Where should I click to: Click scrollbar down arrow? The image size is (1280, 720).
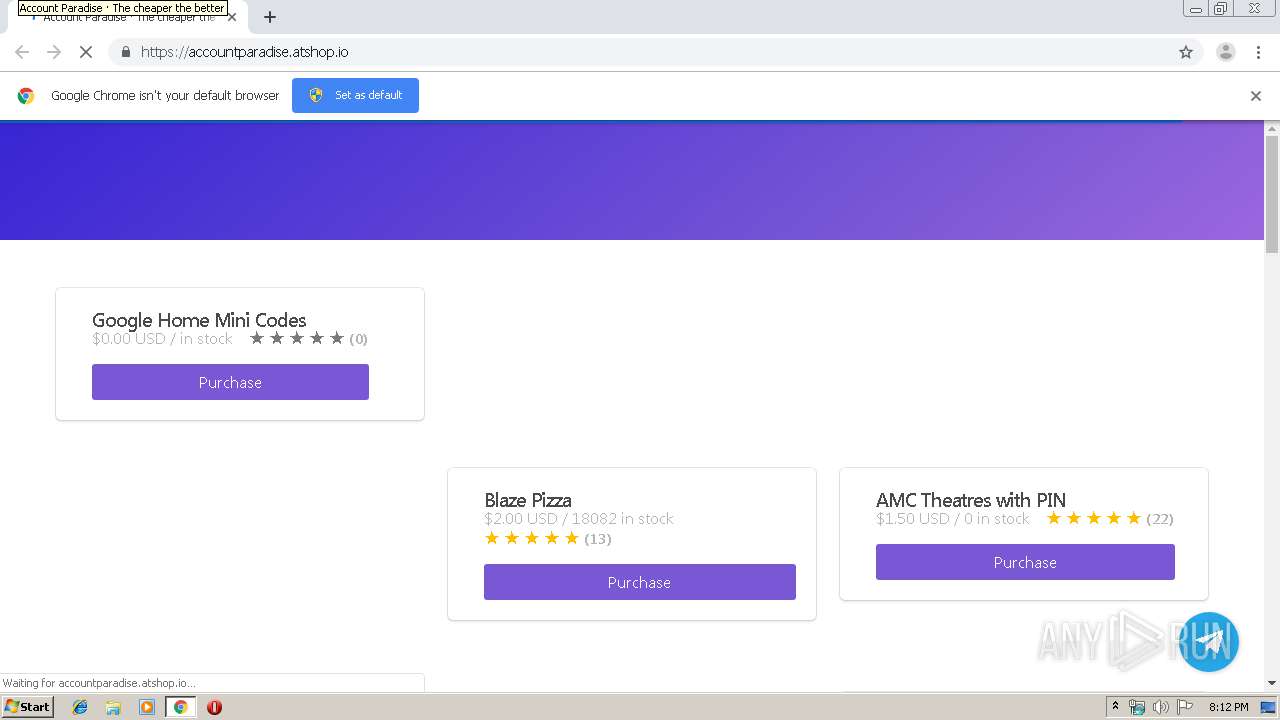click(x=1272, y=683)
